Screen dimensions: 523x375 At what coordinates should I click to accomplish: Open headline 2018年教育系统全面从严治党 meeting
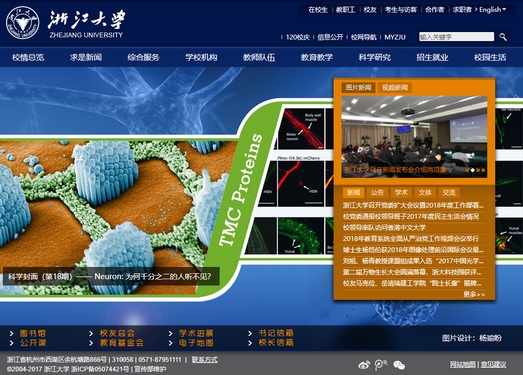(x=411, y=239)
